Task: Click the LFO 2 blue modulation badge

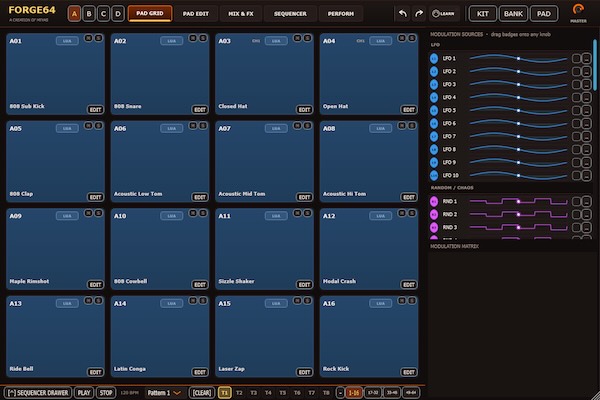Action: 434,72
